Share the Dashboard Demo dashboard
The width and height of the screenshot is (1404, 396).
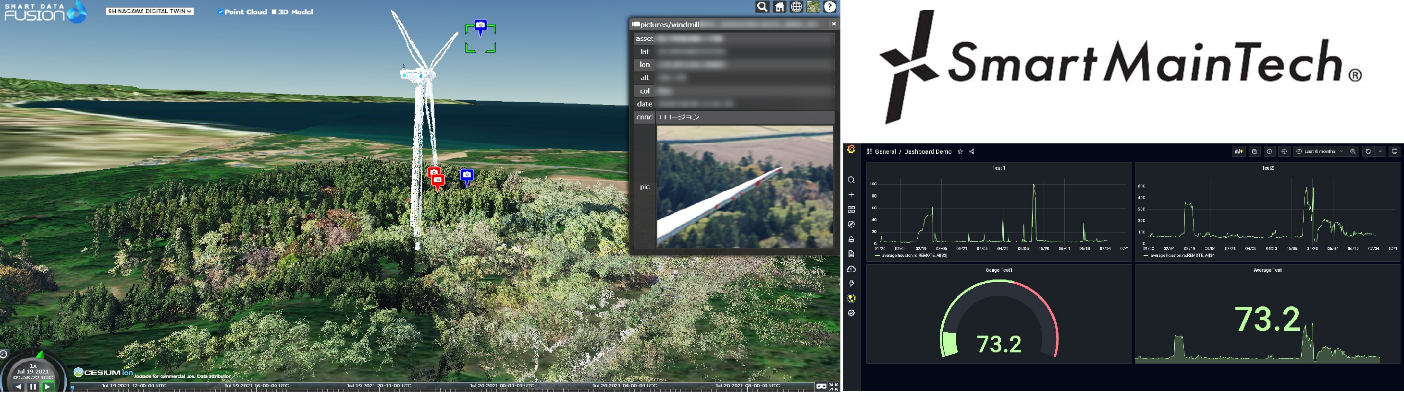[x=972, y=151]
